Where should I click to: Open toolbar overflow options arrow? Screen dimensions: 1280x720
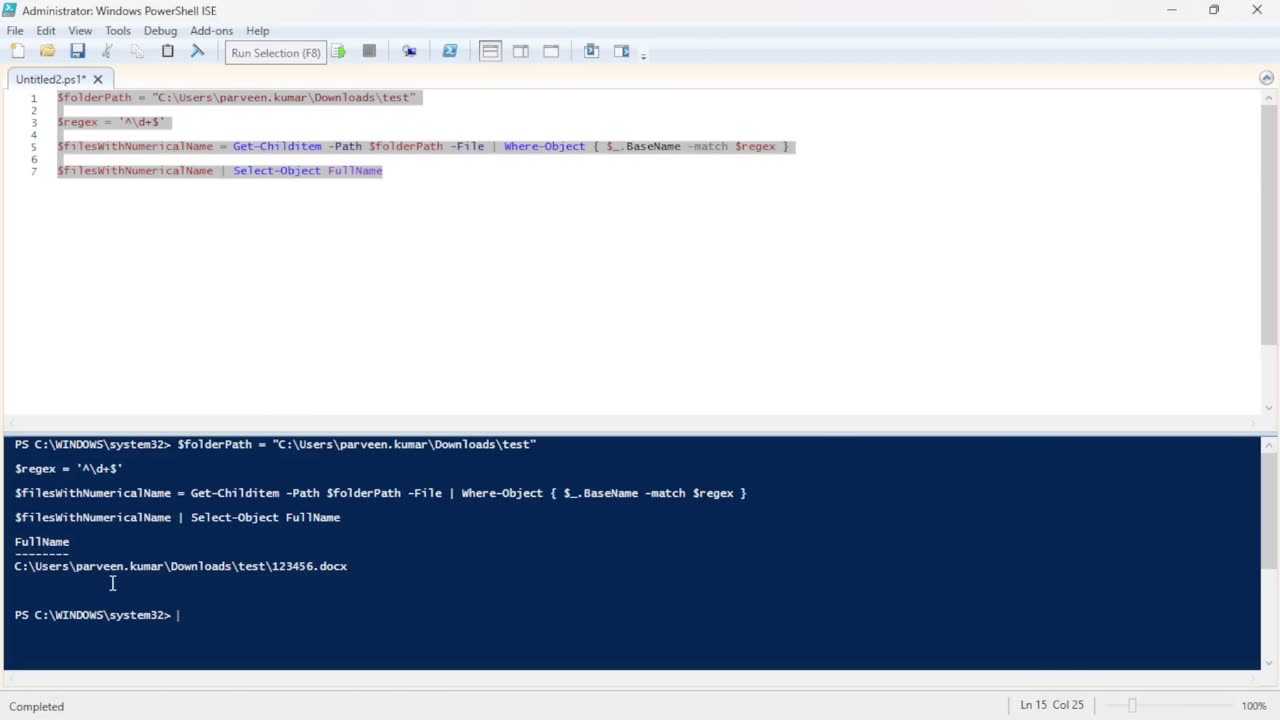[x=643, y=54]
